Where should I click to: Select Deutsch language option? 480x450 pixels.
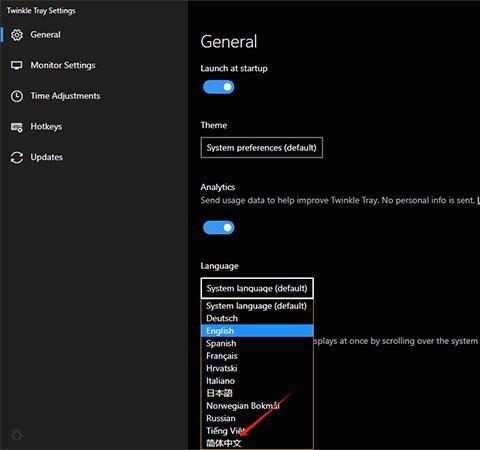tap(257, 318)
